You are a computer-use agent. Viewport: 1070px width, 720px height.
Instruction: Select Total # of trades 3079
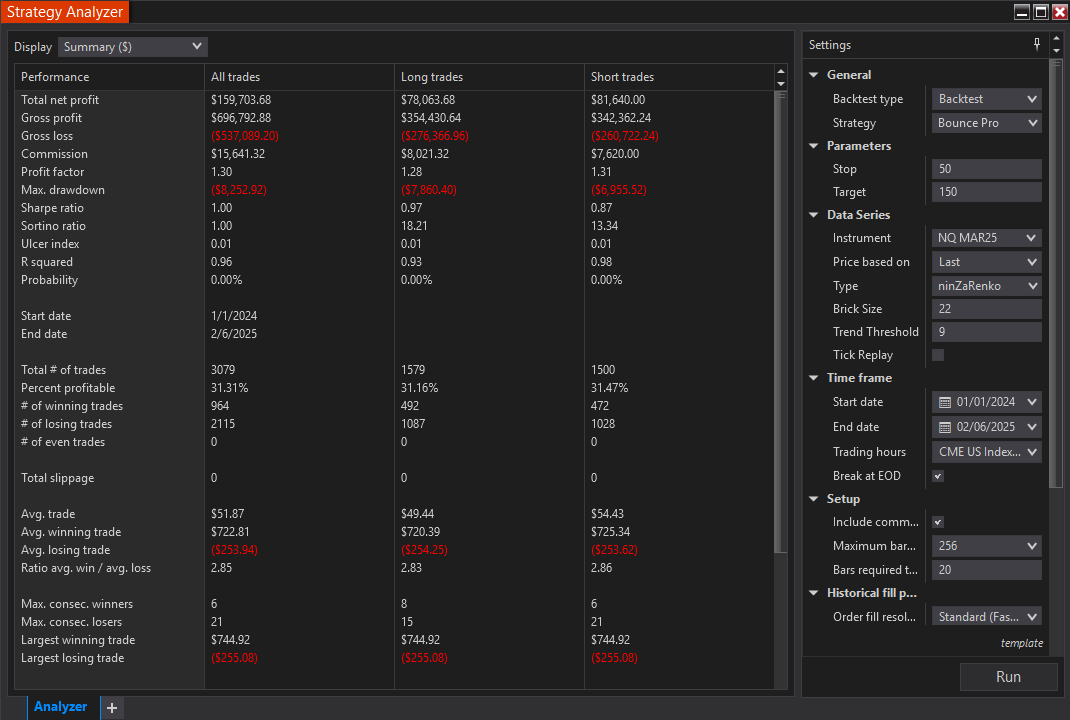[x=223, y=370]
